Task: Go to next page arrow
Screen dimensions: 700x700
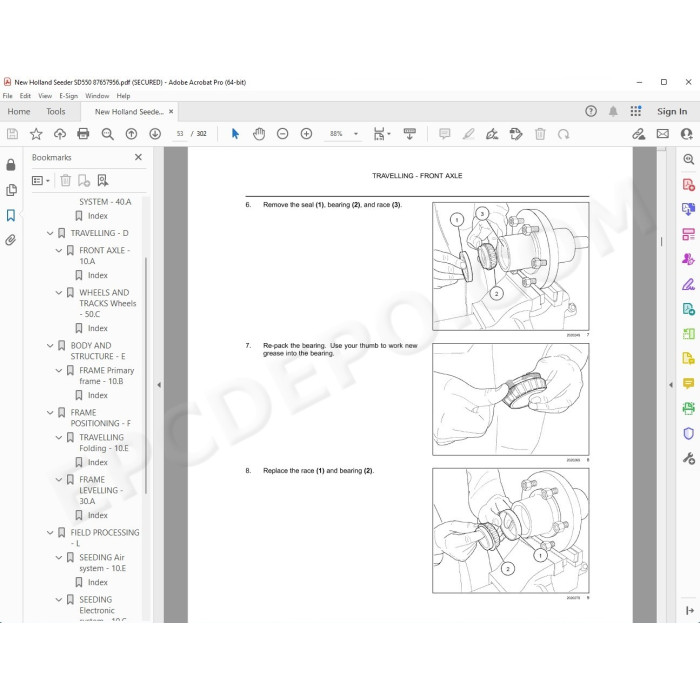Action: pos(155,134)
